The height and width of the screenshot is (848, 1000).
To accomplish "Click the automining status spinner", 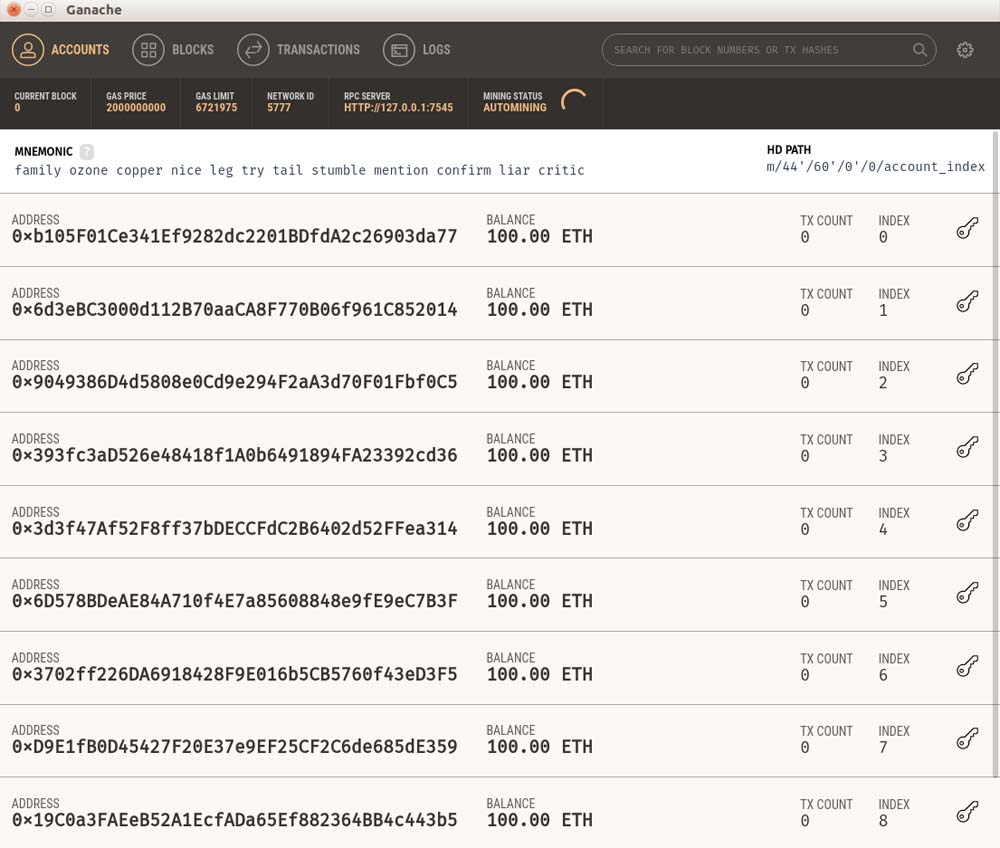I will (574, 101).
